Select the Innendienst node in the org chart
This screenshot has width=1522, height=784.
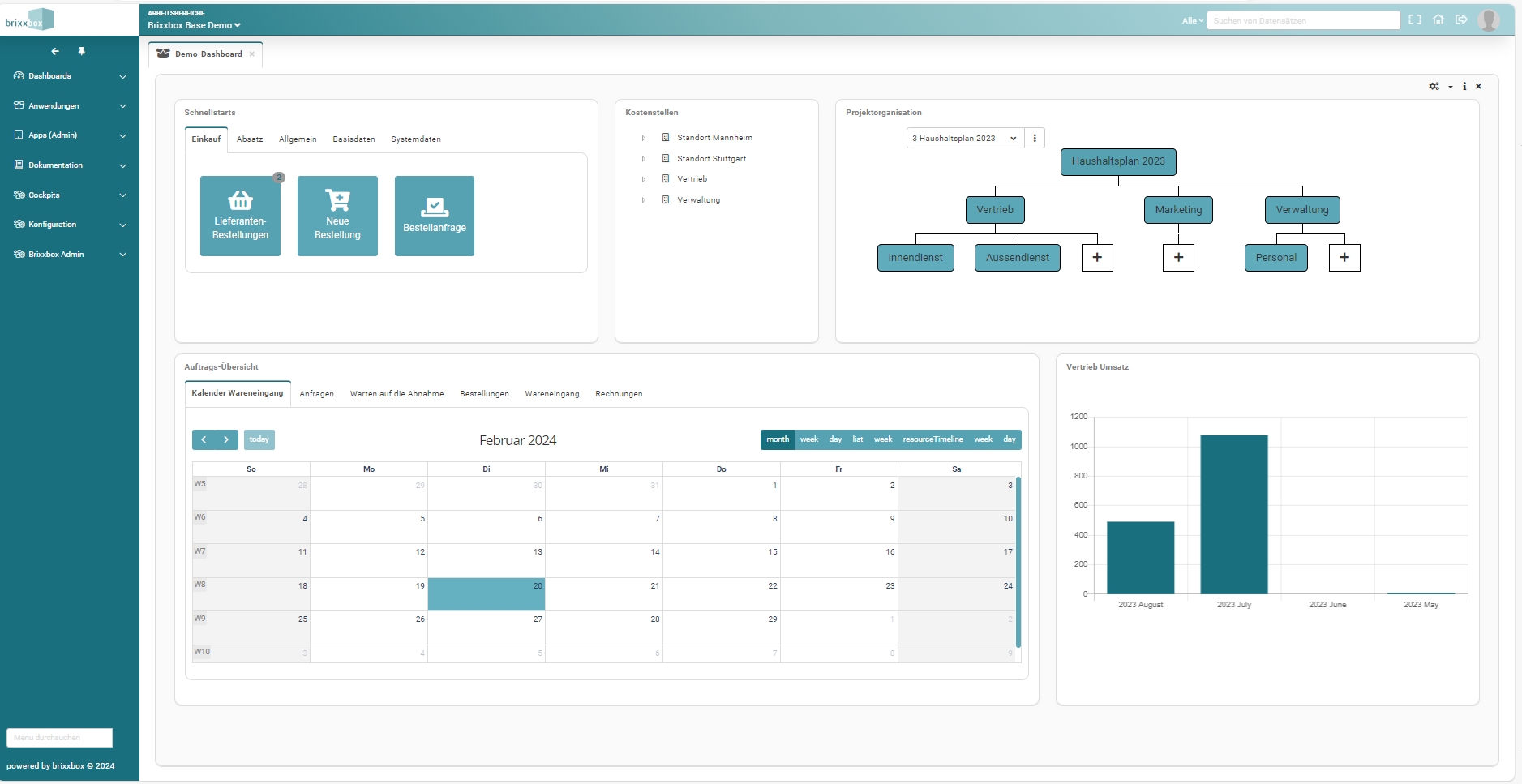[915, 258]
